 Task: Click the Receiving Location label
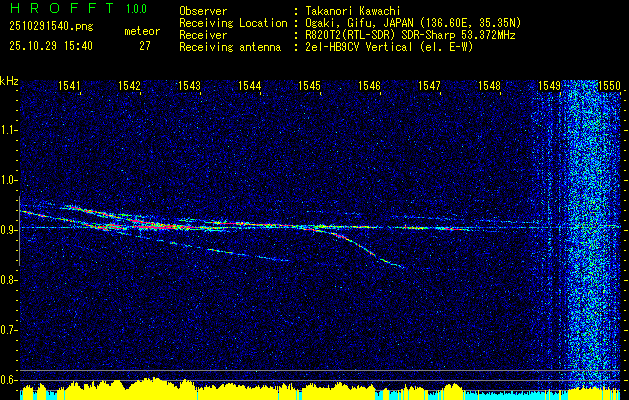pos(233,23)
